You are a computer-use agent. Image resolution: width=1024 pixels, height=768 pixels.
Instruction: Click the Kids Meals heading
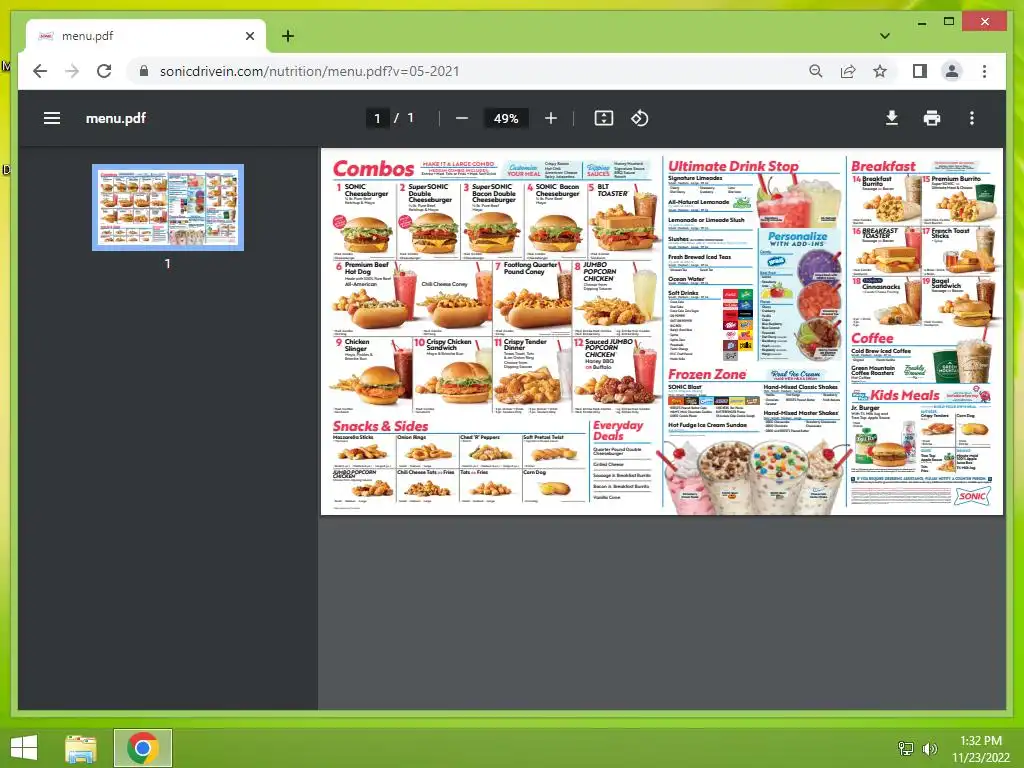click(904, 395)
